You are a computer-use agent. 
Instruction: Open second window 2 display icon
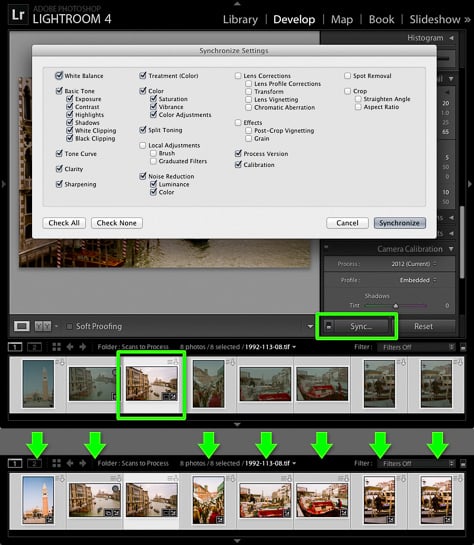point(34,347)
